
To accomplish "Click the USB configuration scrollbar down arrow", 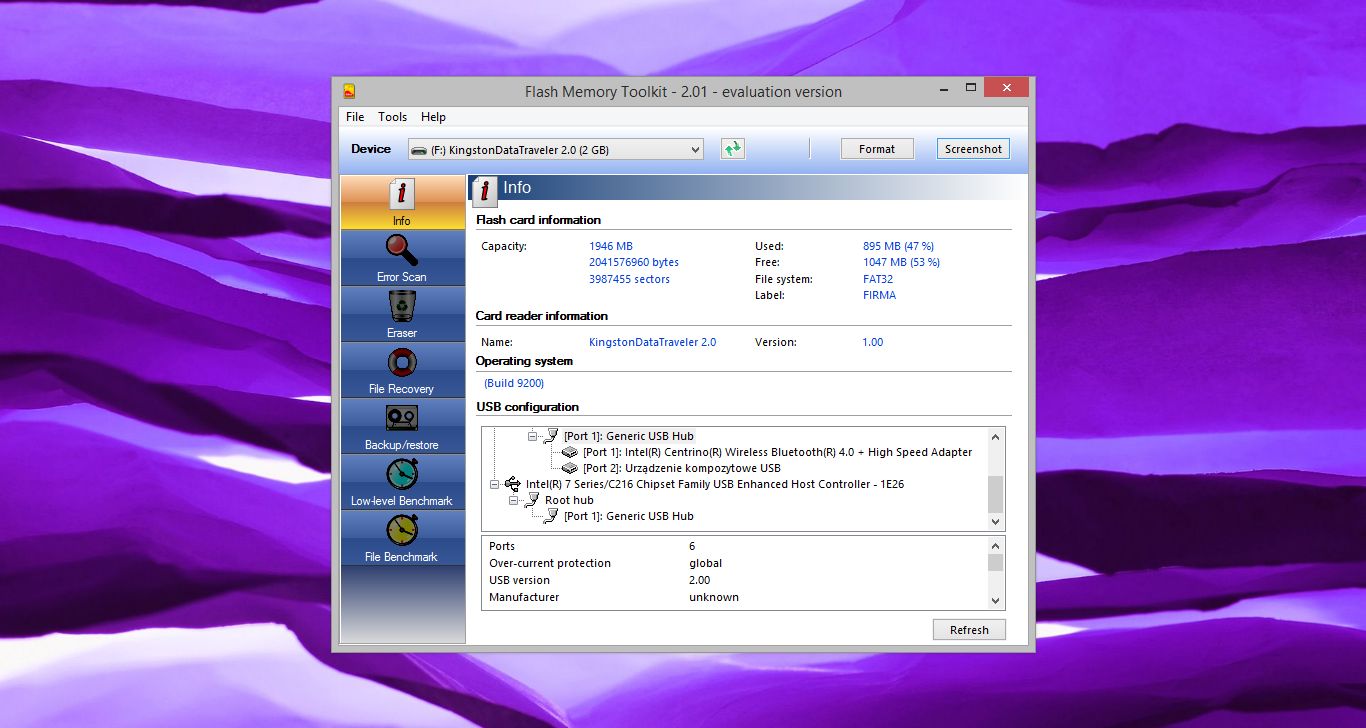I will point(995,521).
